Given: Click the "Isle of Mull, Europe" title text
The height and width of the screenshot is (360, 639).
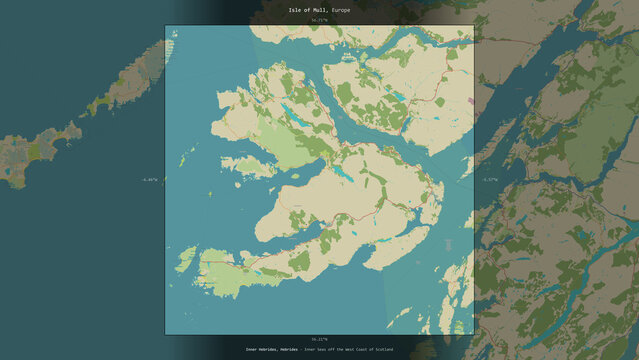Looking at the screenshot, I should click(319, 10).
